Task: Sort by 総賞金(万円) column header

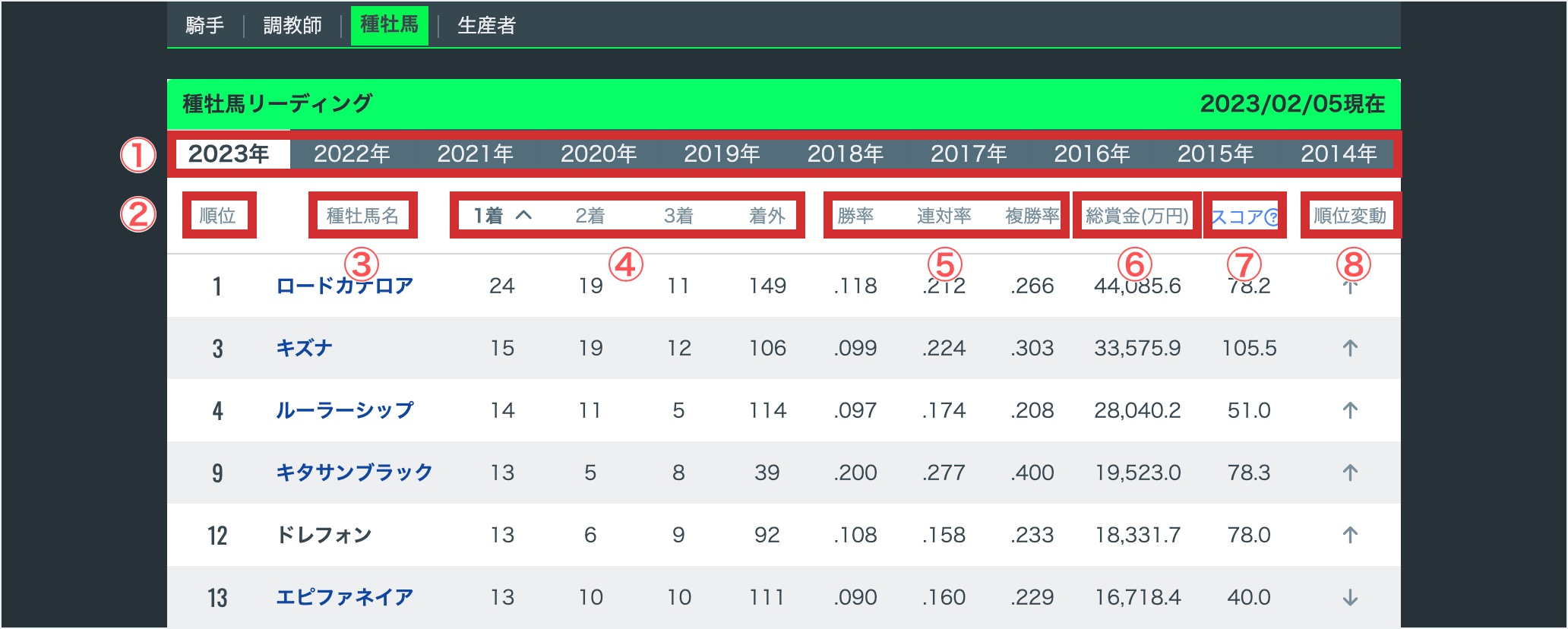Action: pos(1136,216)
